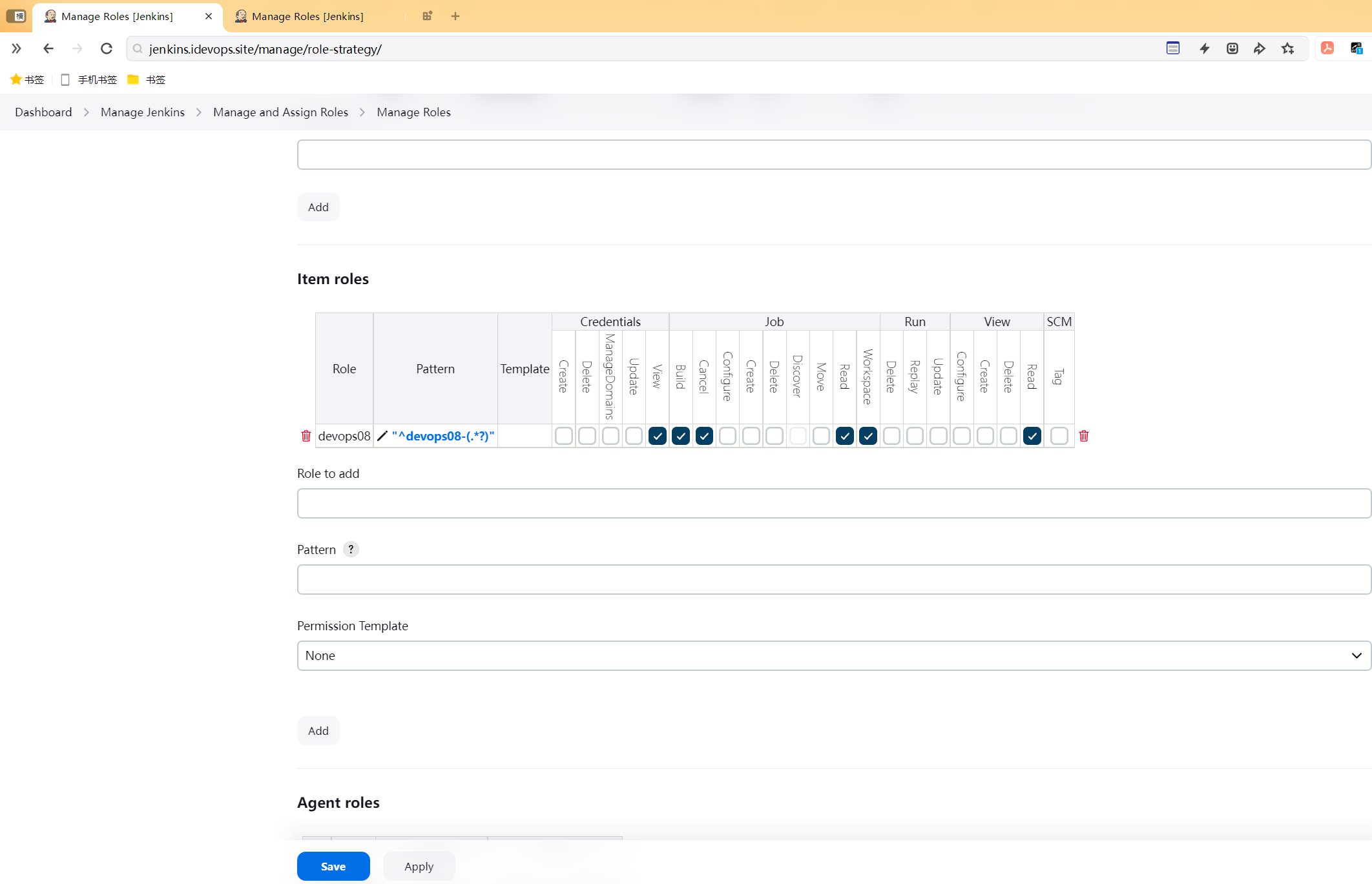Open the browser sidebar expand chevrons
This screenshot has width=1372, height=884.
tap(17, 48)
